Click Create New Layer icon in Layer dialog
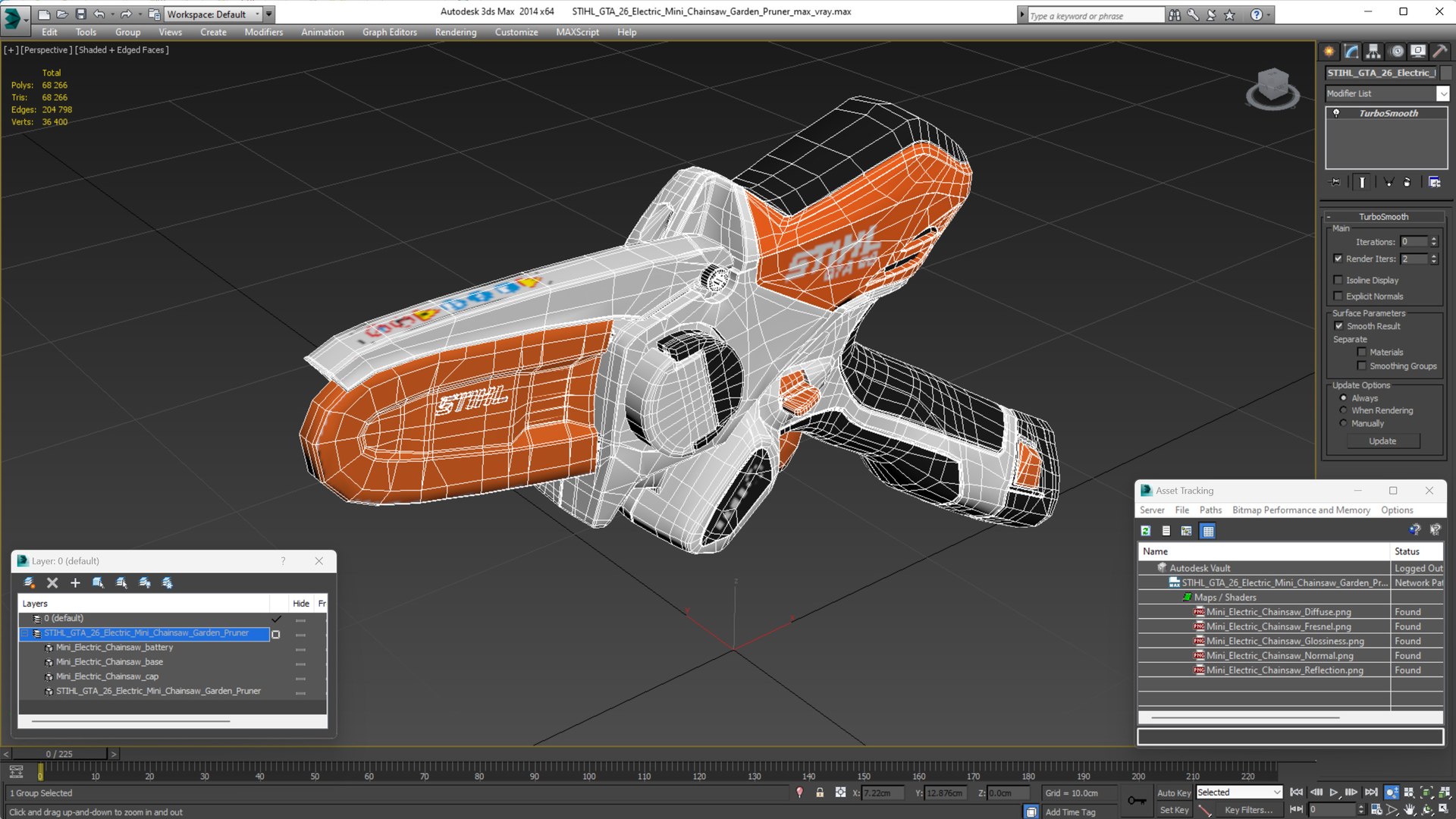The width and height of the screenshot is (1456, 819). pyautogui.click(x=30, y=582)
